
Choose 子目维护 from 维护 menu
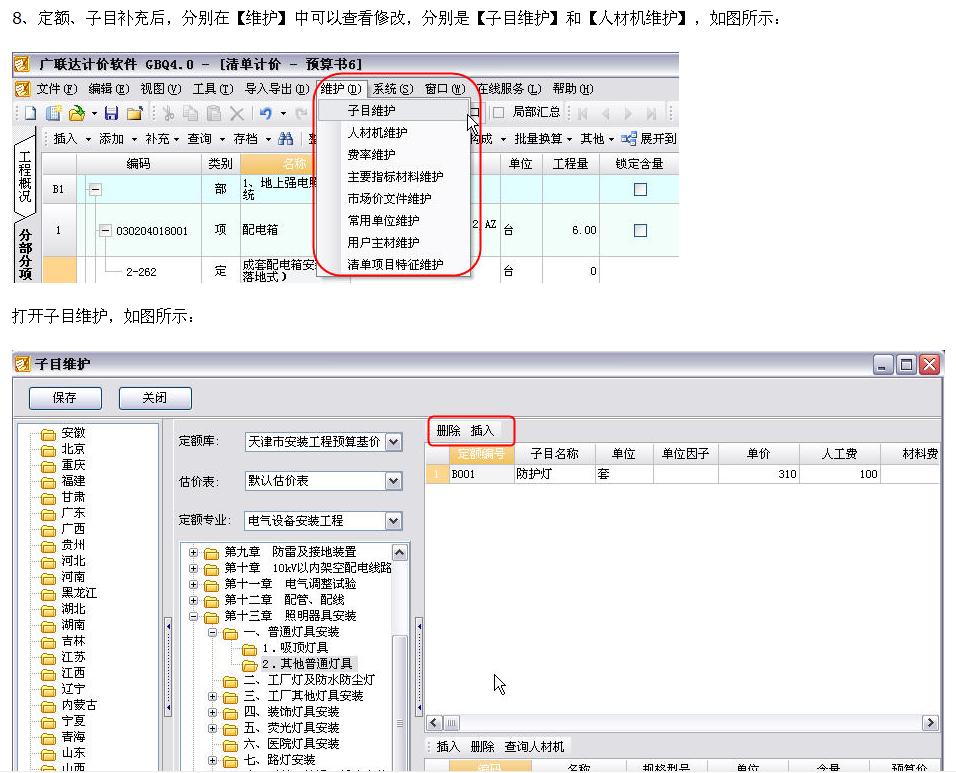point(394,111)
